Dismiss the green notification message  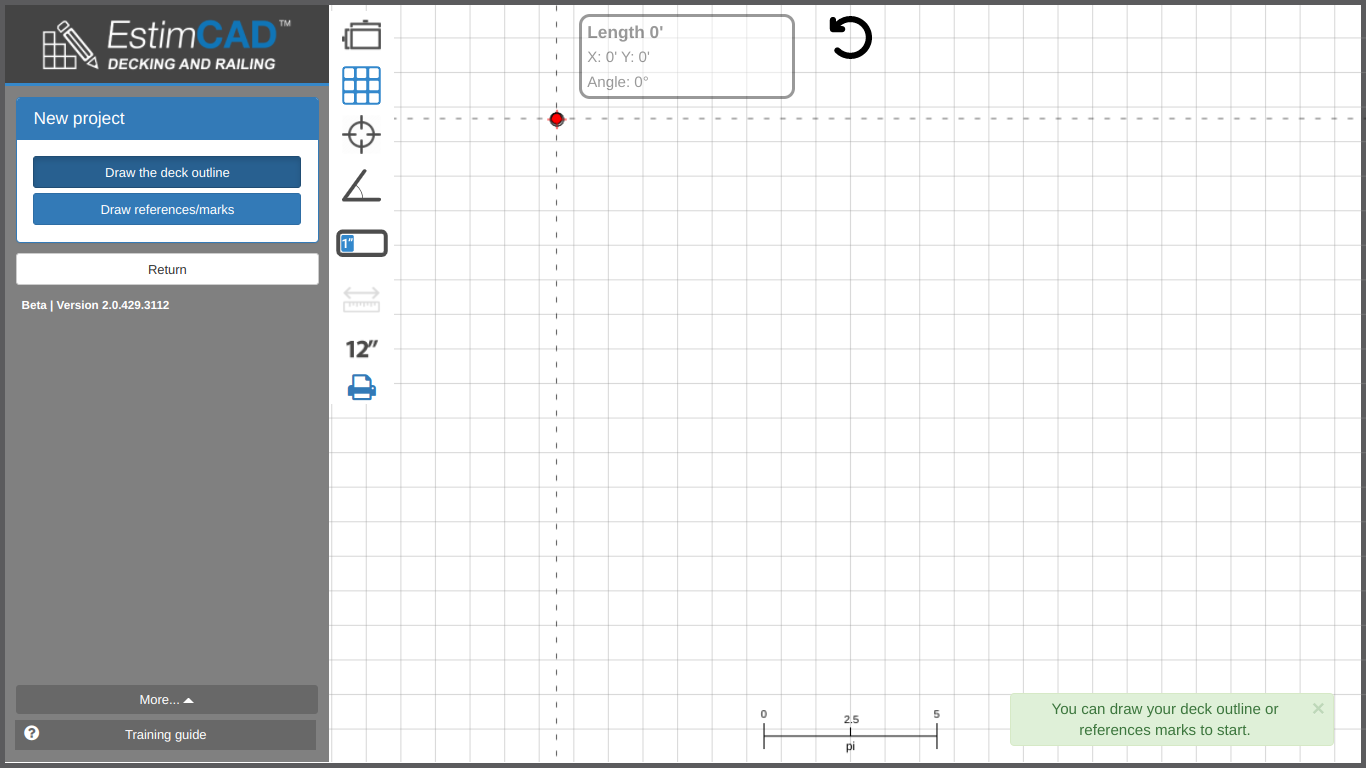click(x=1318, y=708)
